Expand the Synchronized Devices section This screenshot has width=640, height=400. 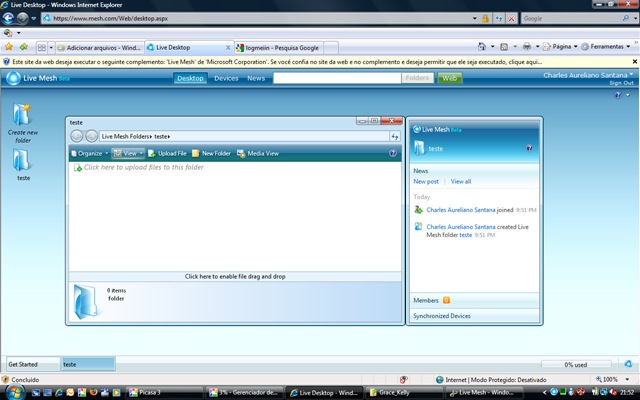442,316
